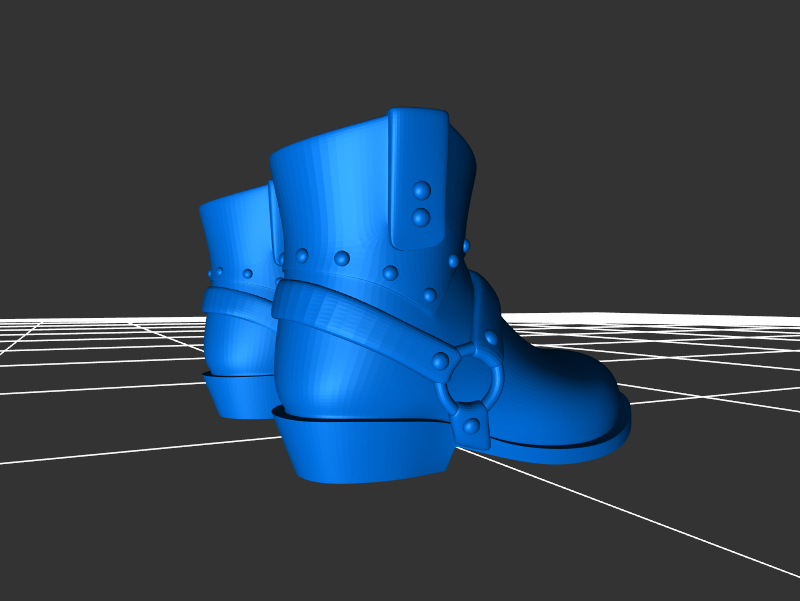Click the sole edge under the front toe

tap(580, 452)
